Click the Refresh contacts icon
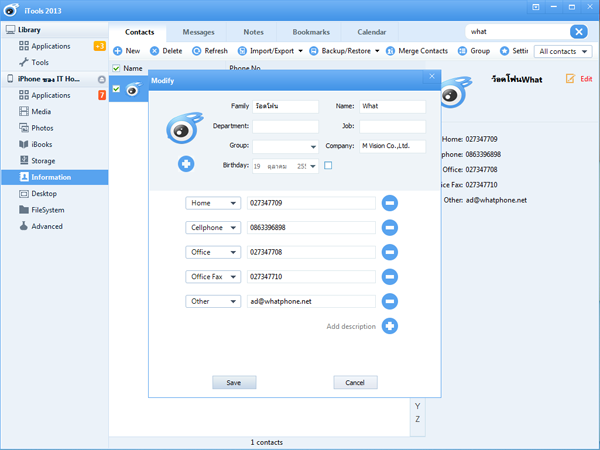This screenshot has height=450, width=600. tap(197, 51)
